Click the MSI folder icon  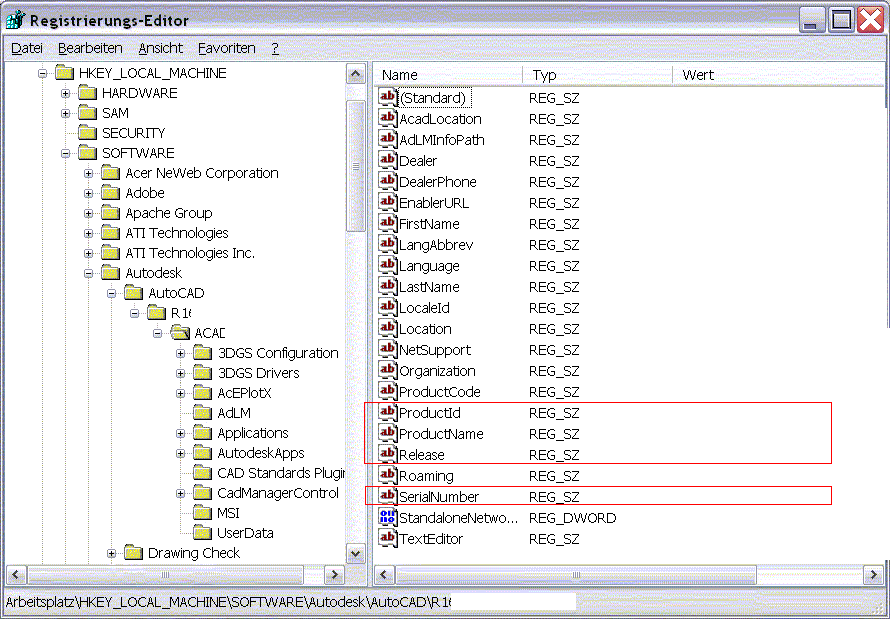coord(202,513)
